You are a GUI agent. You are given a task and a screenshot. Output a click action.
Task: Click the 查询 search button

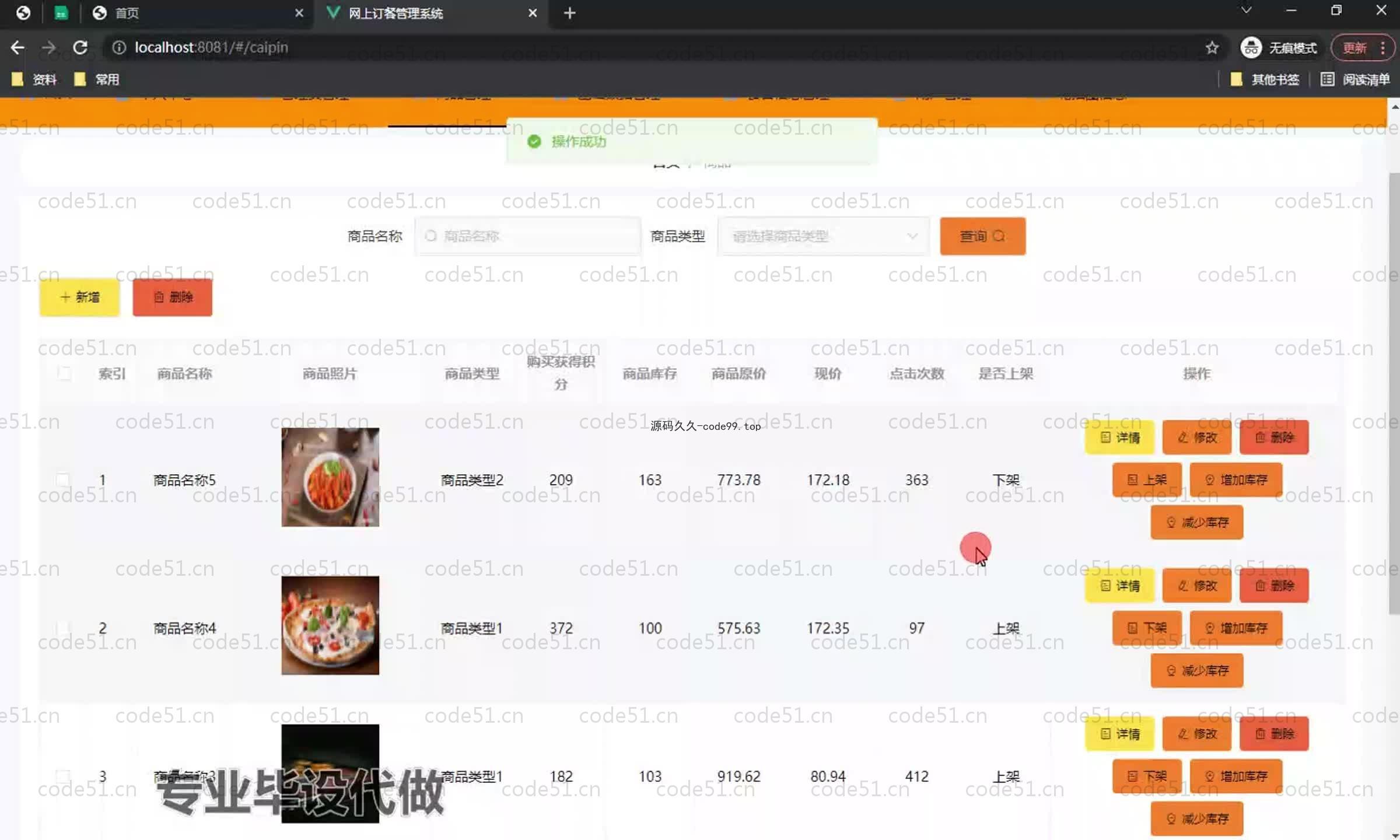(x=982, y=236)
